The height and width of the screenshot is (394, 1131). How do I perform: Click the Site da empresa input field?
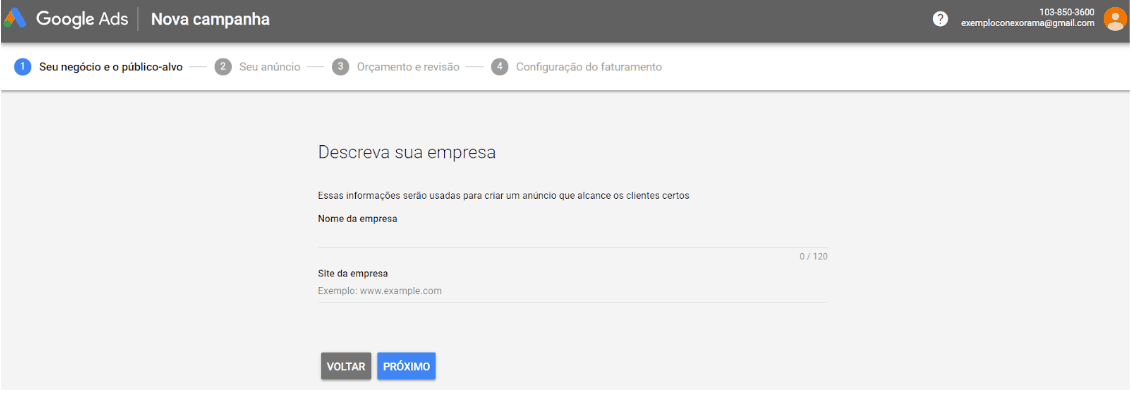coord(573,291)
